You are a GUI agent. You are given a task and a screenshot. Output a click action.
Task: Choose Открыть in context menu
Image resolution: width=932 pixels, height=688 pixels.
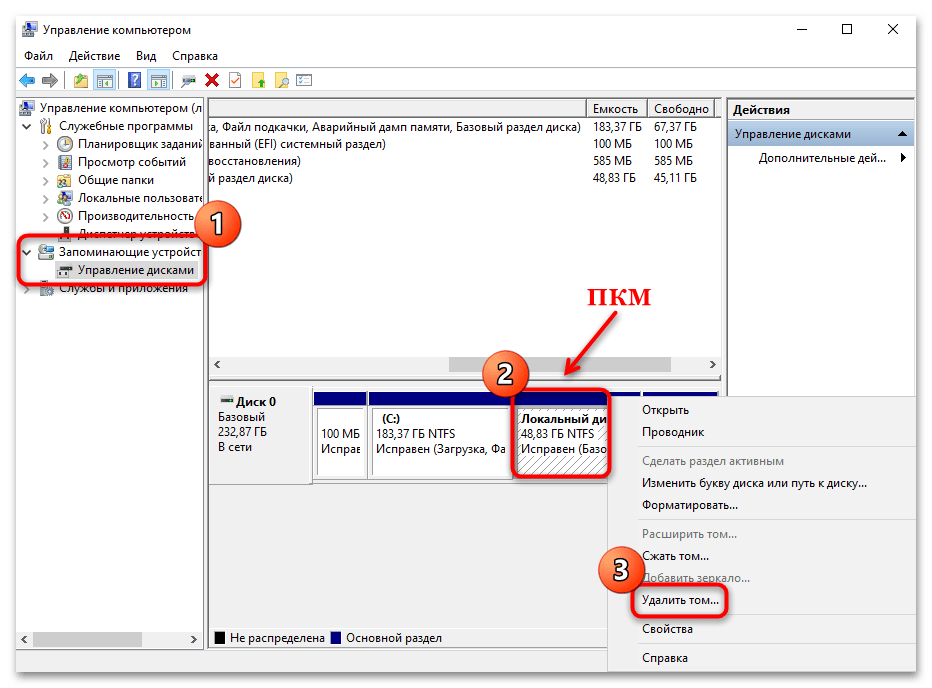665,410
